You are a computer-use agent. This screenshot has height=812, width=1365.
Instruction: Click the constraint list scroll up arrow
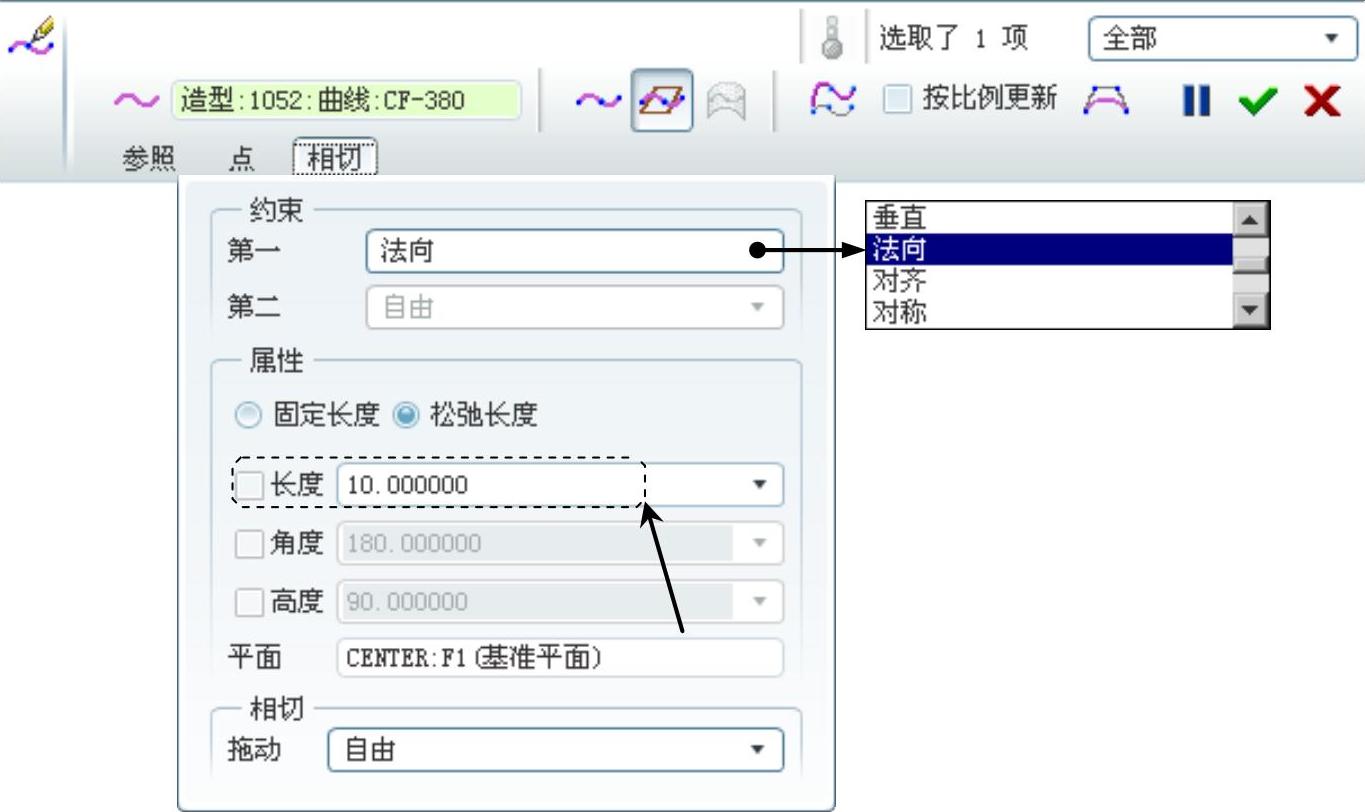point(1250,219)
